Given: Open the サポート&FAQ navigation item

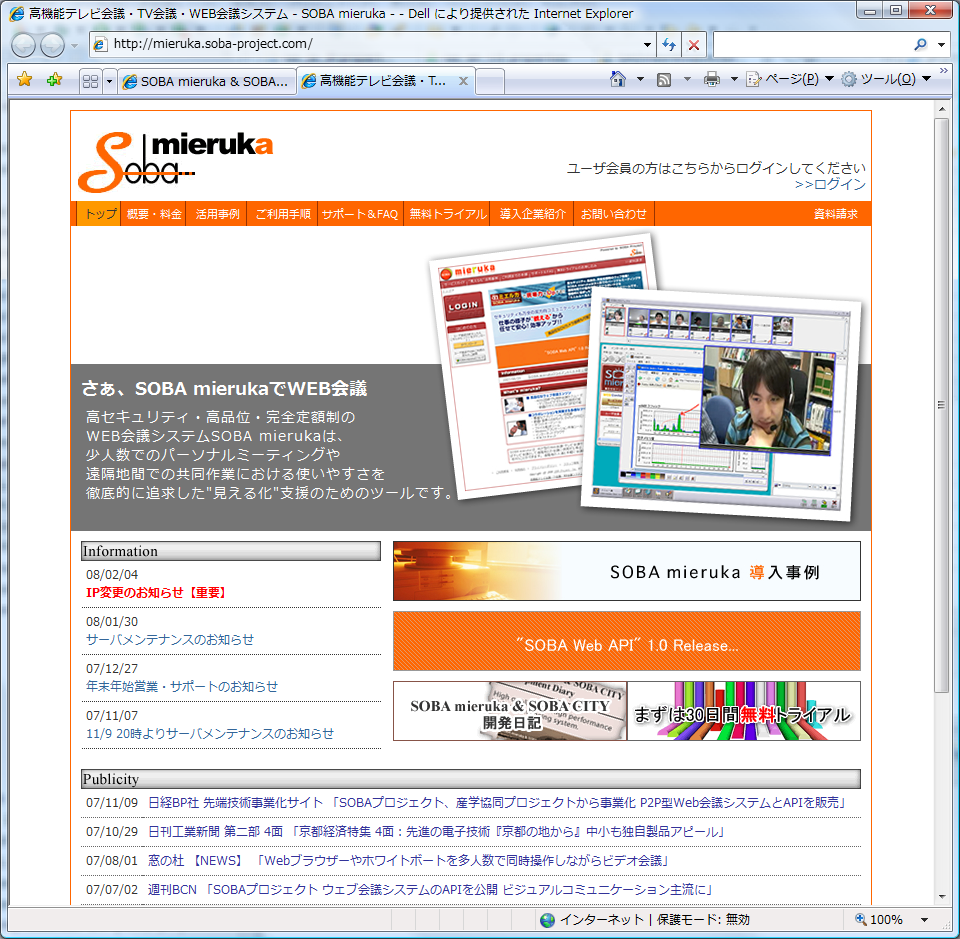Looking at the screenshot, I should tap(360, 214).
